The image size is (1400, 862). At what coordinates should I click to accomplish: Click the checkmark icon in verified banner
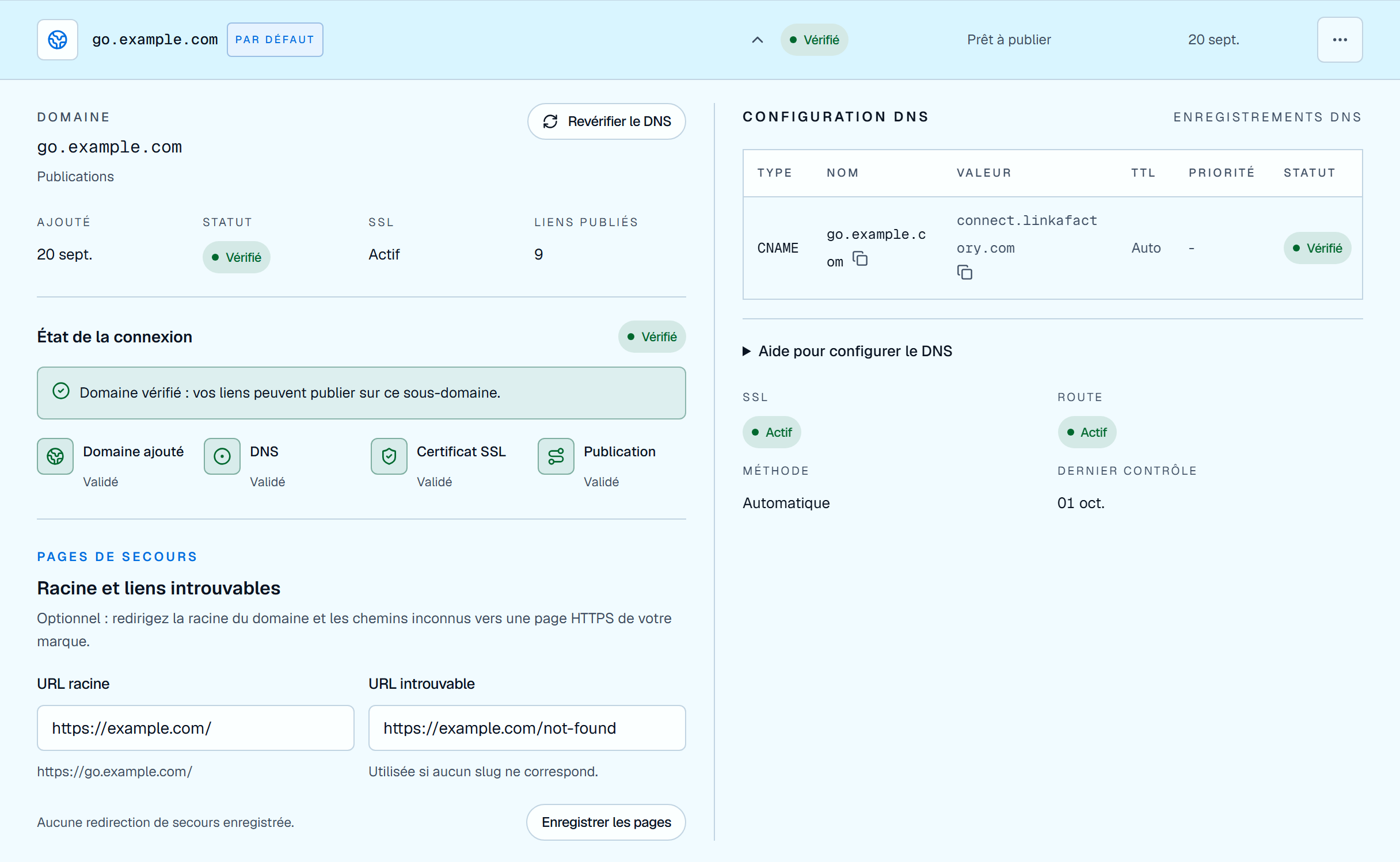click(x=61, y=391)
